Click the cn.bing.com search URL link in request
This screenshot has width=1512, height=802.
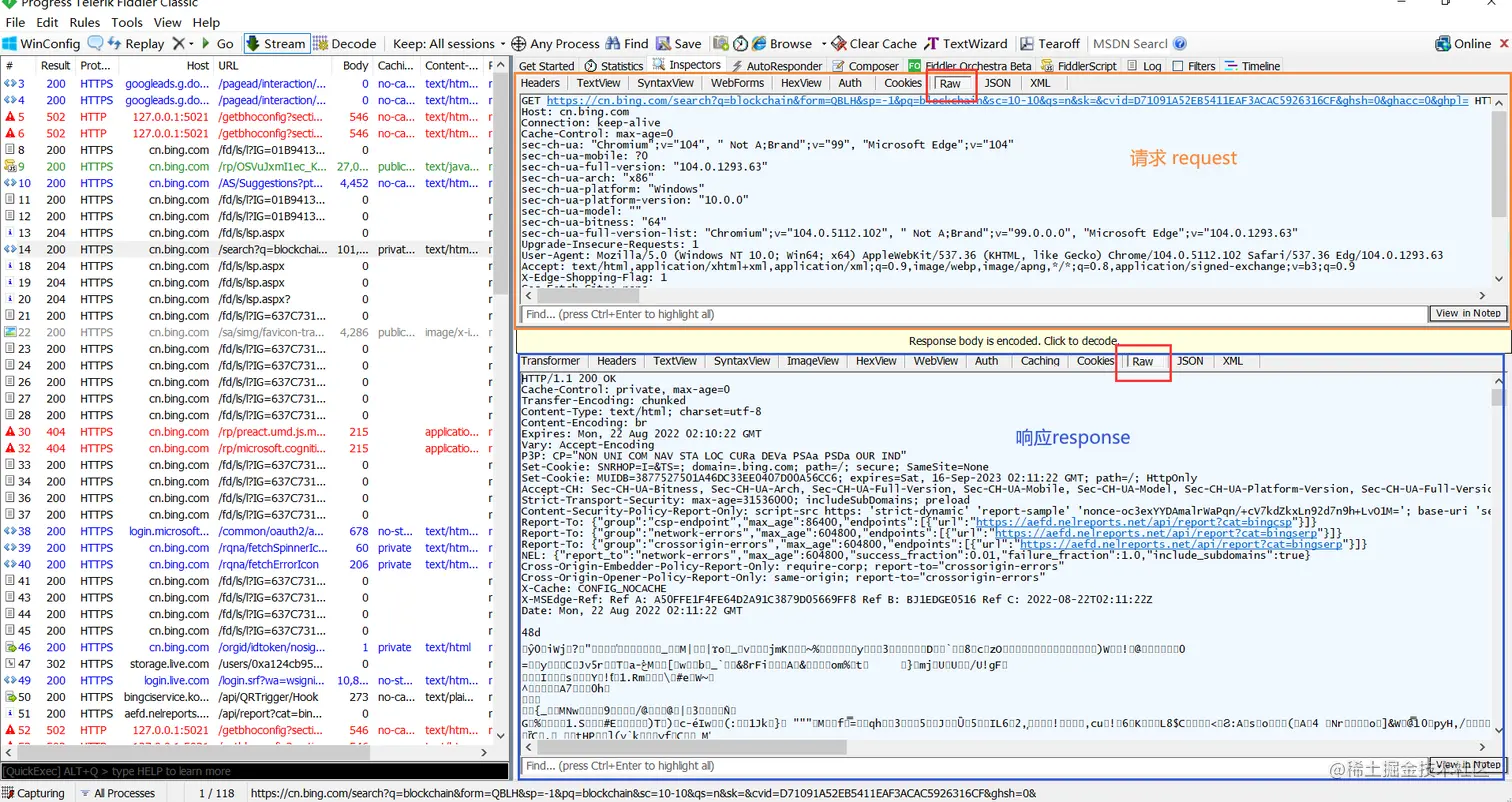pyautogui.click(x=1007, y=101)
